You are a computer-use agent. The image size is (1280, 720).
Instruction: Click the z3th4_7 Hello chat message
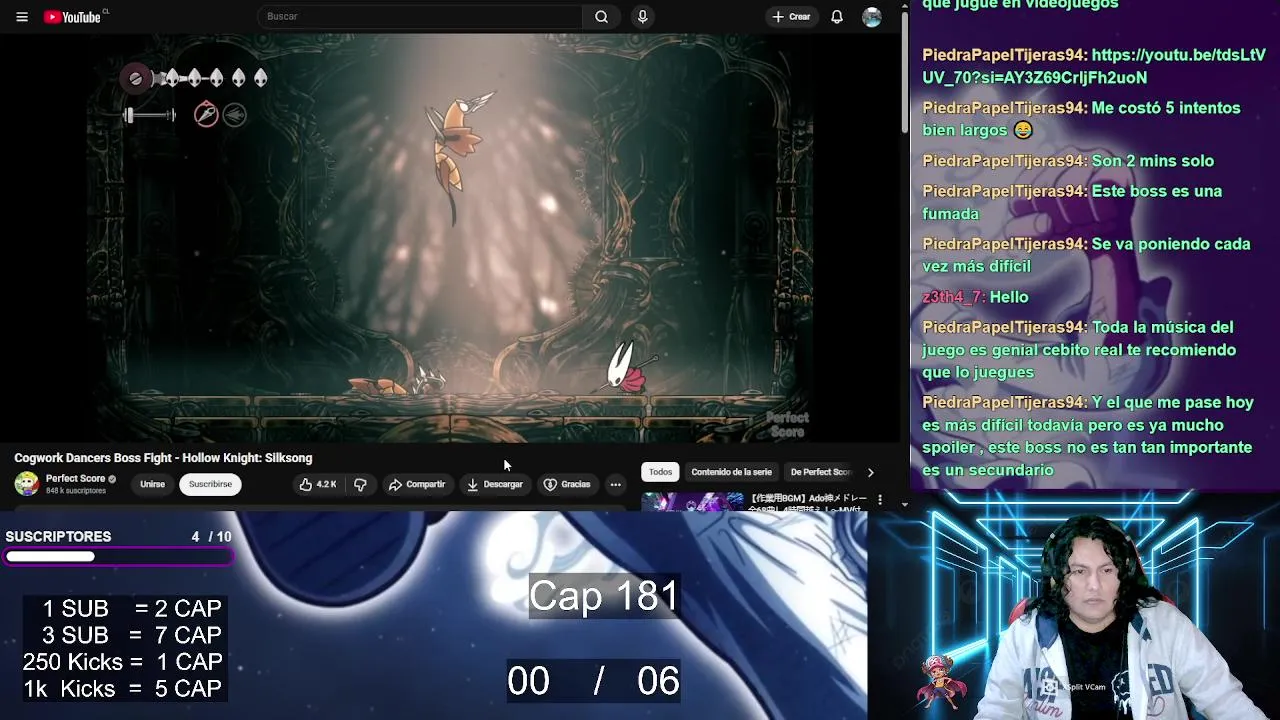point(975,297)
